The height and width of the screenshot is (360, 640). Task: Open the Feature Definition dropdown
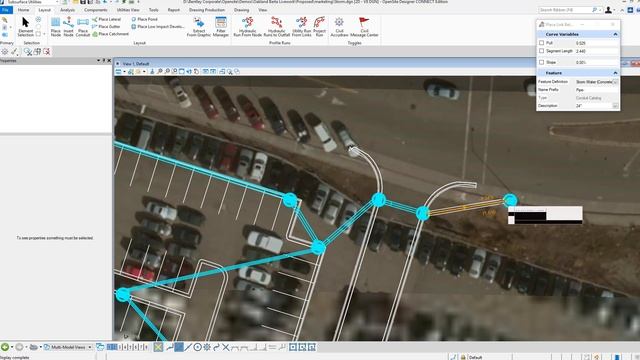click(615, 82)
